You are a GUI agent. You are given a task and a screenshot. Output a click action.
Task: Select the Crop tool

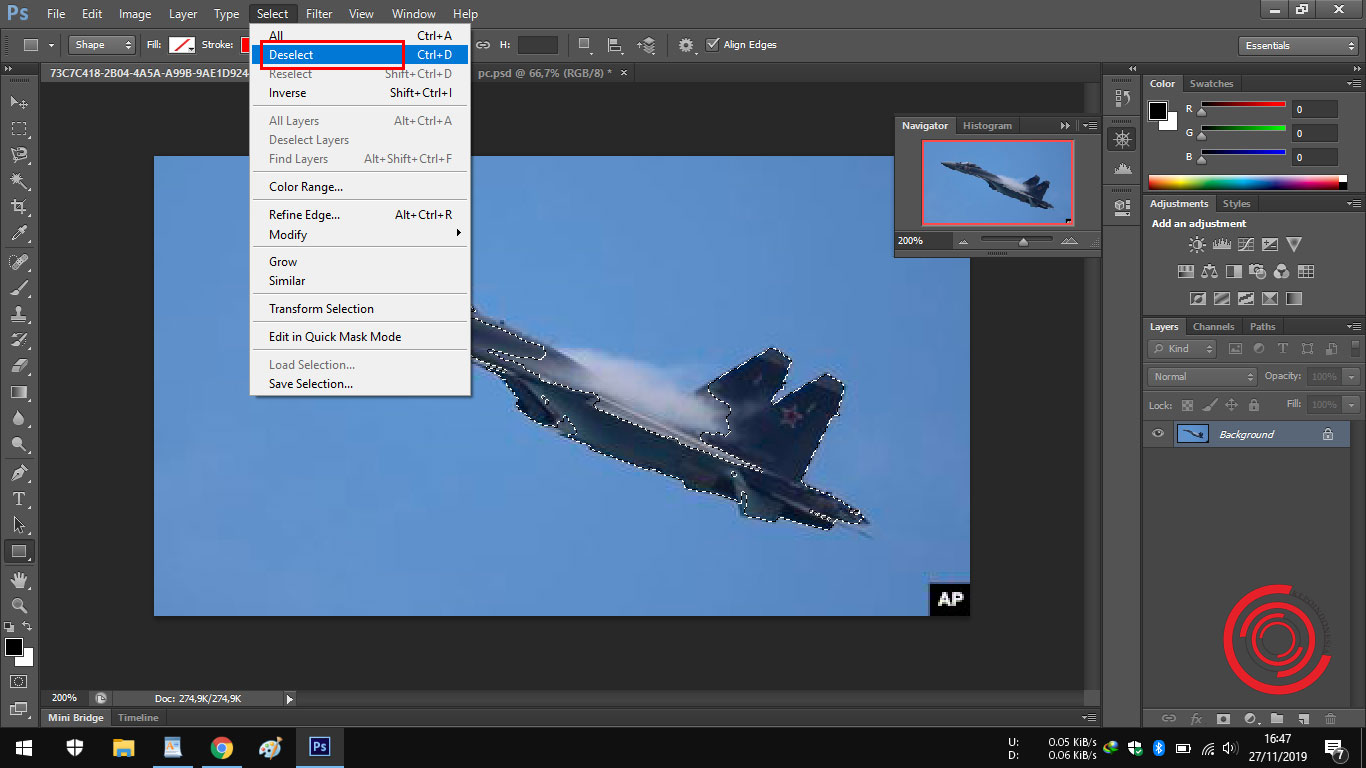tap(19, 207)
